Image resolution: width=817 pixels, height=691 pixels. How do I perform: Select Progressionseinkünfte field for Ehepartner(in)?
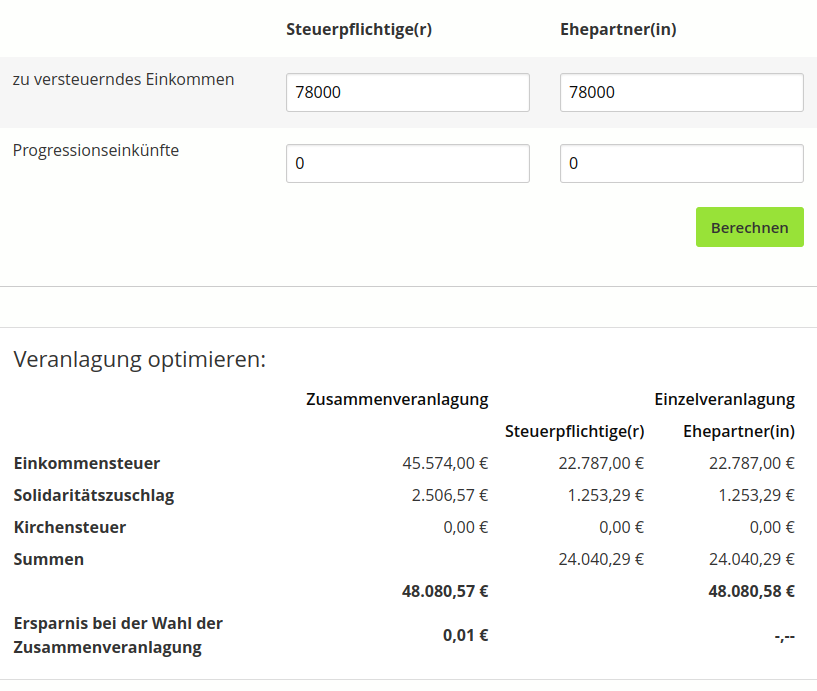tap(681, 164)
